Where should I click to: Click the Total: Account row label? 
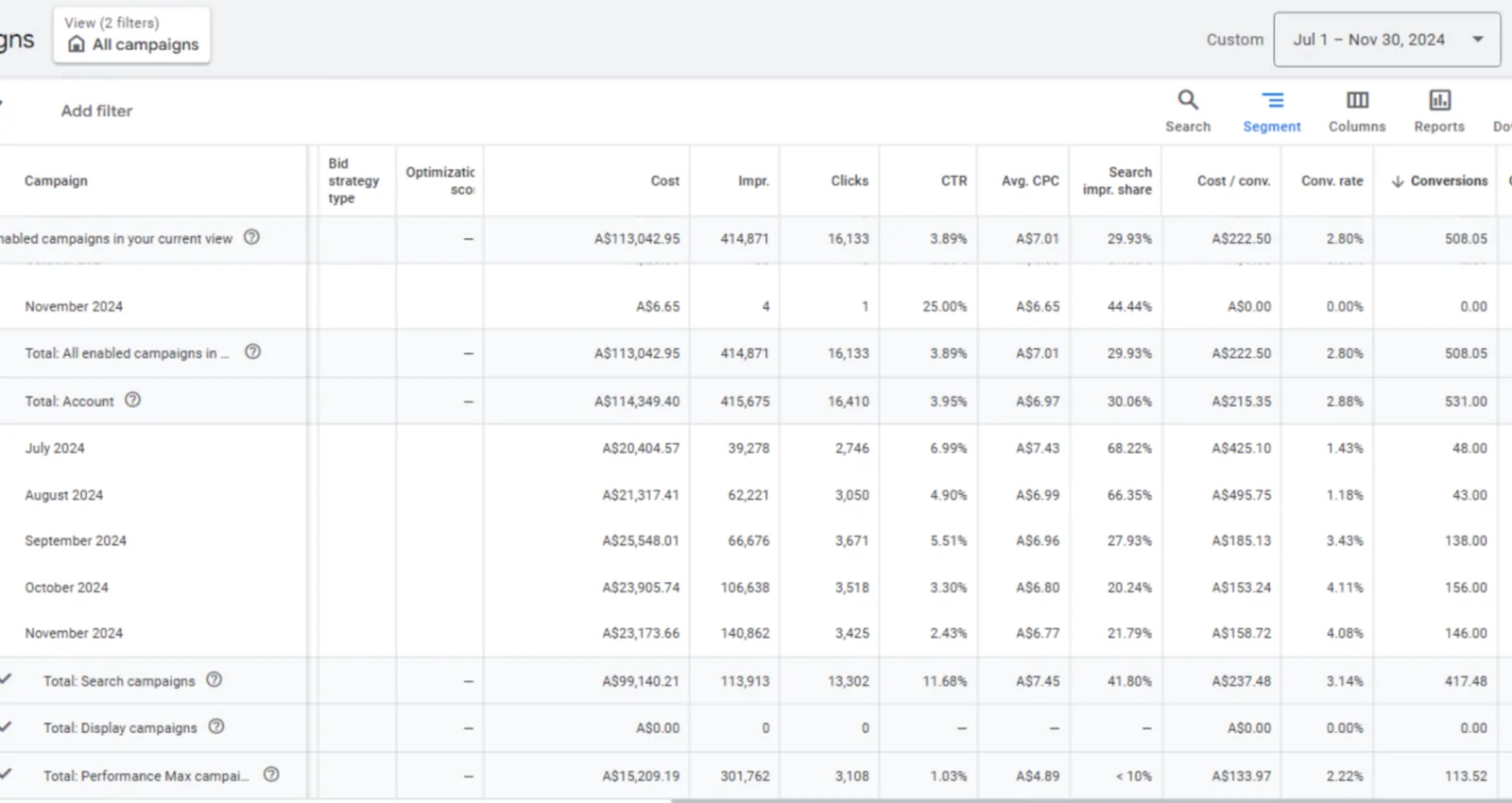point(69,401)
